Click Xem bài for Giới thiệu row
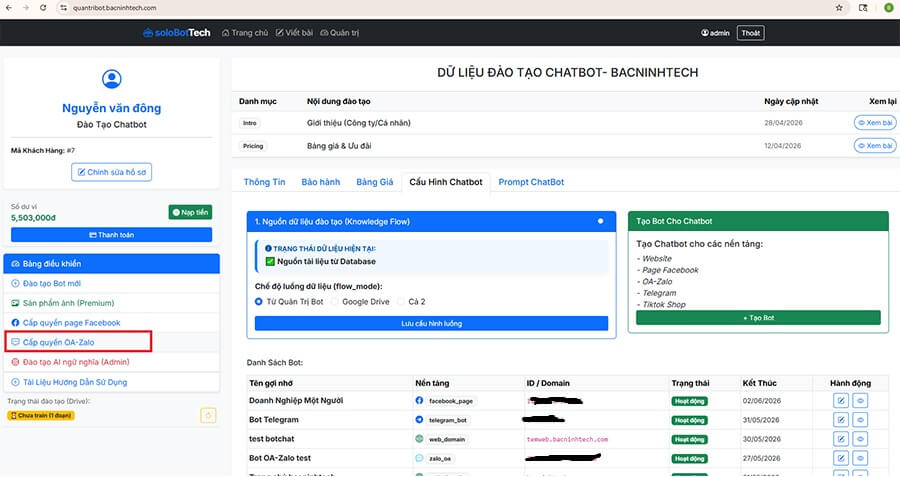The image size is (900, 477). [875, 123]
